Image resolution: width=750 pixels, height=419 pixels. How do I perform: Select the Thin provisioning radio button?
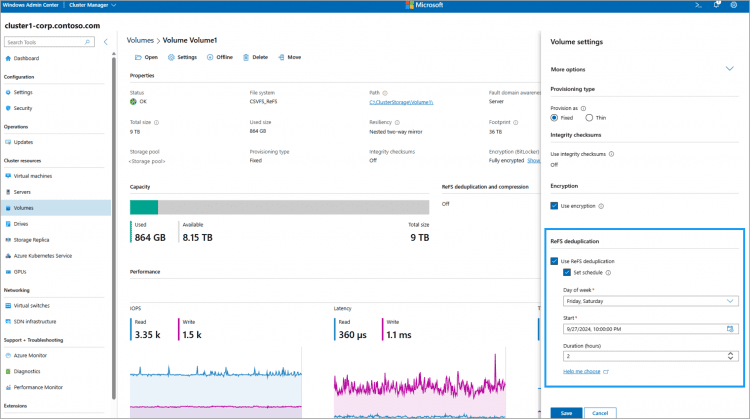[589, 118]
